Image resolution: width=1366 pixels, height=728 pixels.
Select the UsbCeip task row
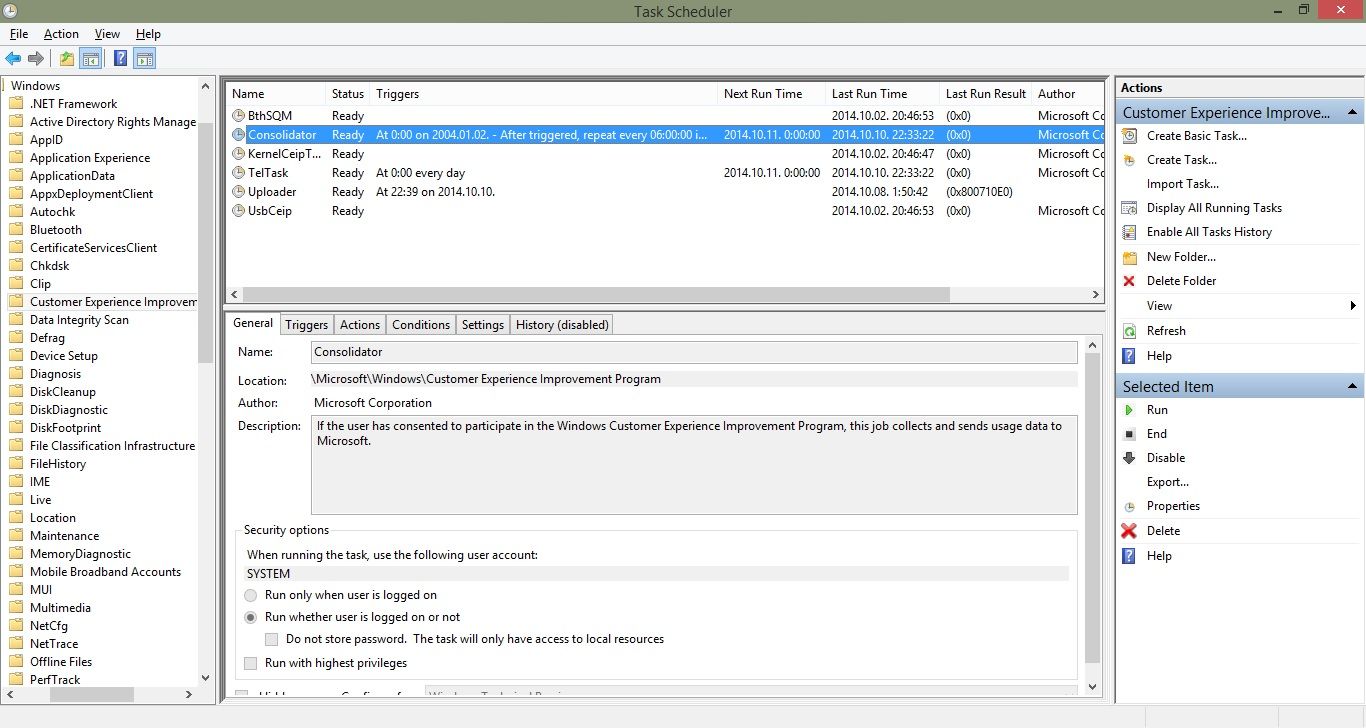665,211
